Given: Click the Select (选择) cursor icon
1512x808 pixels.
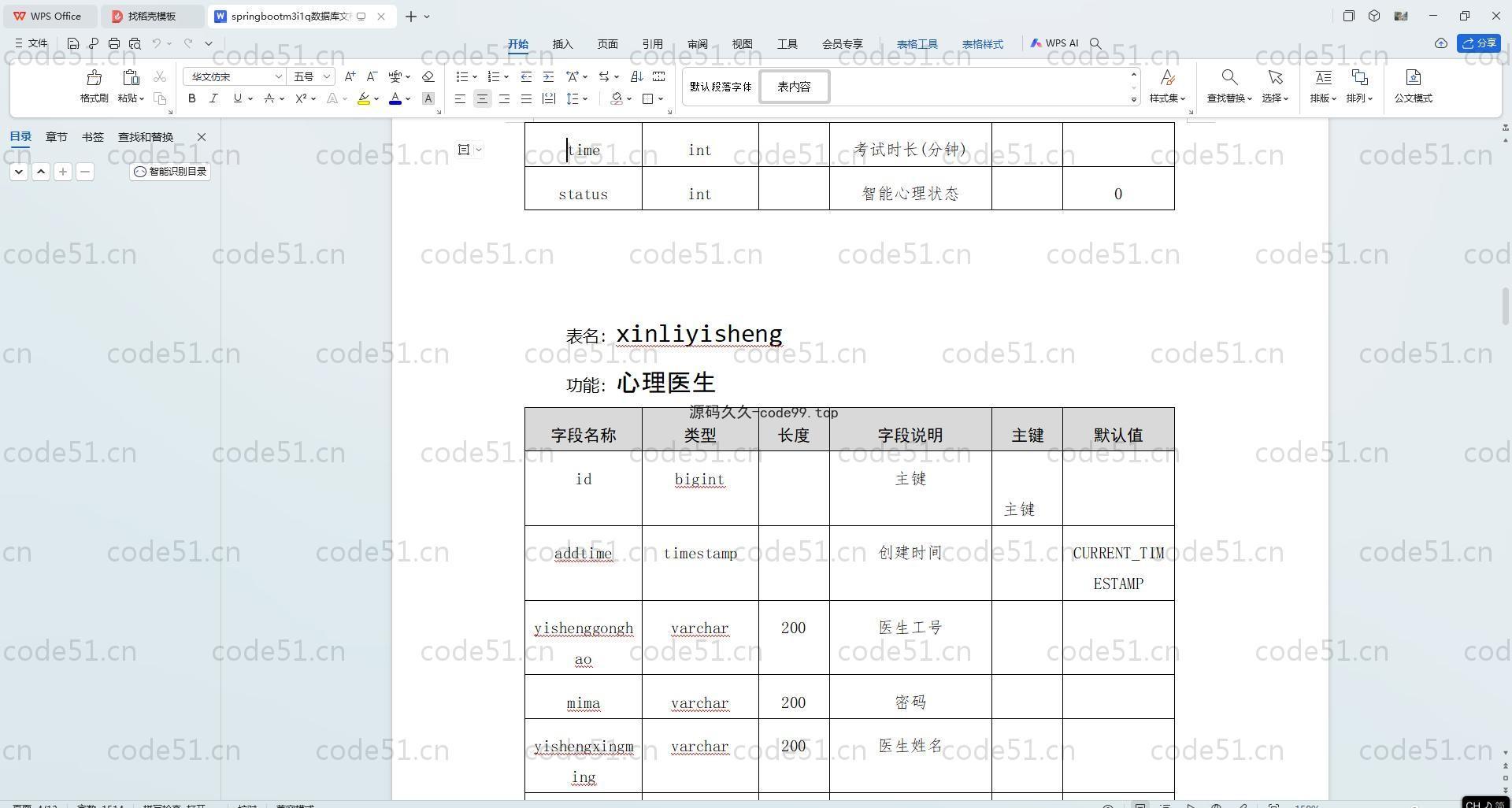Looking at the screenshot, I should point(1275,77).
